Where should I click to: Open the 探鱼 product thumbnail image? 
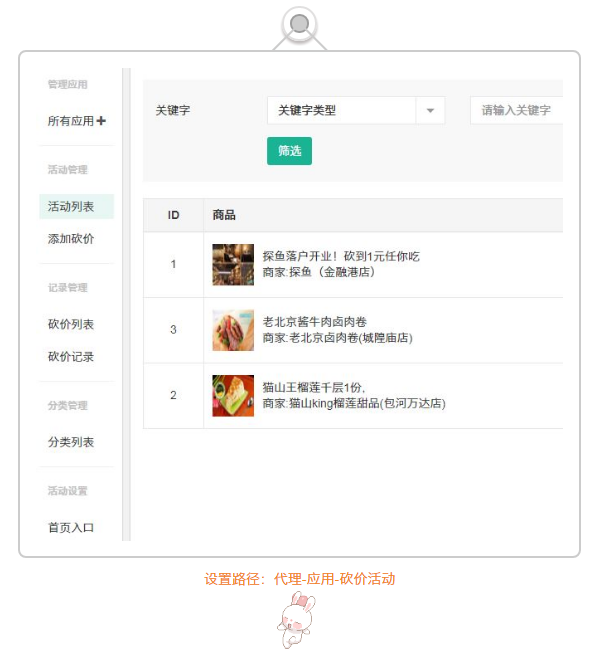[233, 264]
